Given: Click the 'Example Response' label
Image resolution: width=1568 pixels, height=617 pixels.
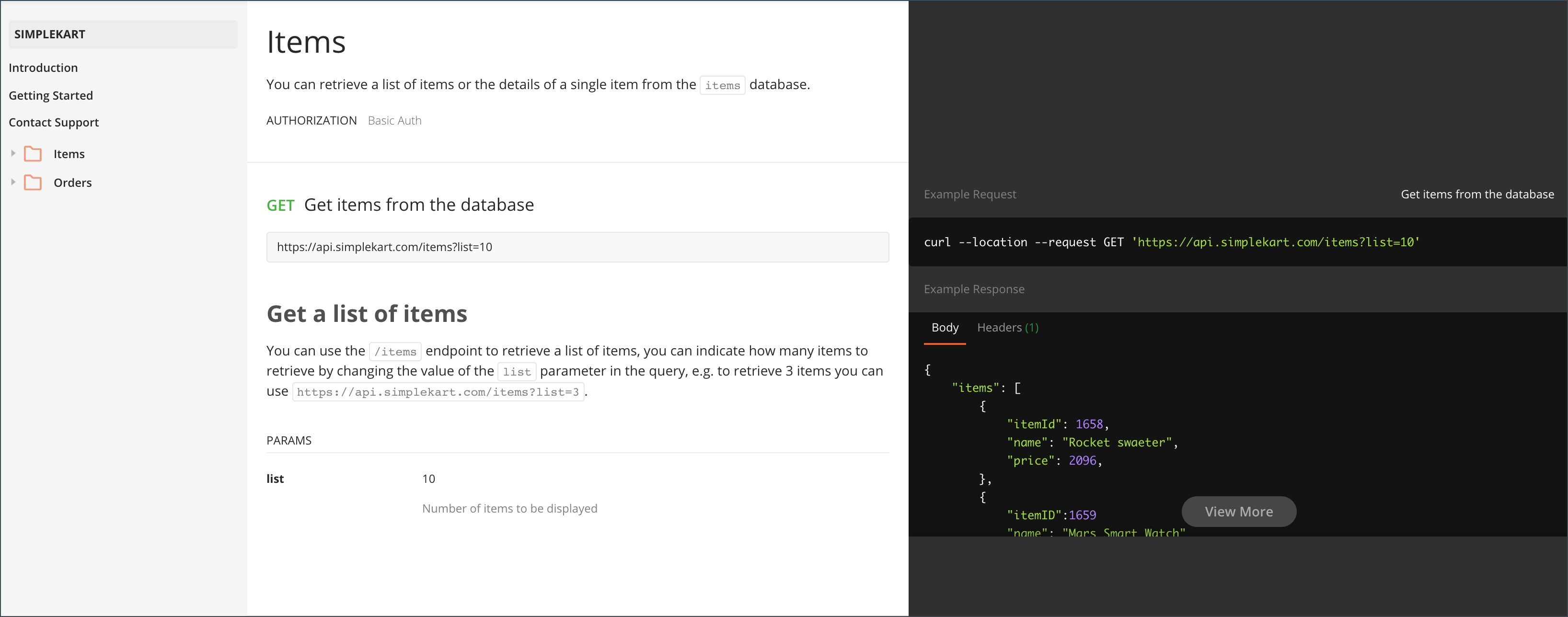Looking at the screenshot, I should click(974, 289).
